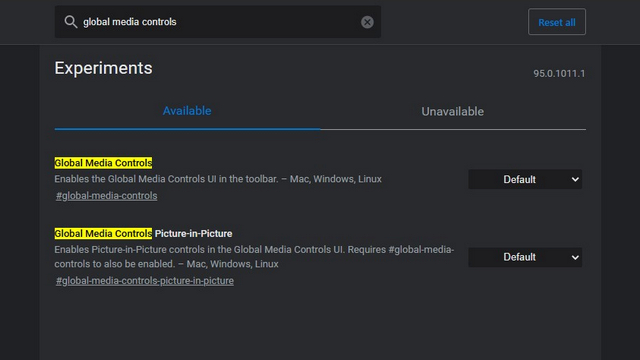Image resolution: width=640 pixels, height=360 pixels.
Task: Click the blue underline beneath Available tab
Action: tap(187, 129)
